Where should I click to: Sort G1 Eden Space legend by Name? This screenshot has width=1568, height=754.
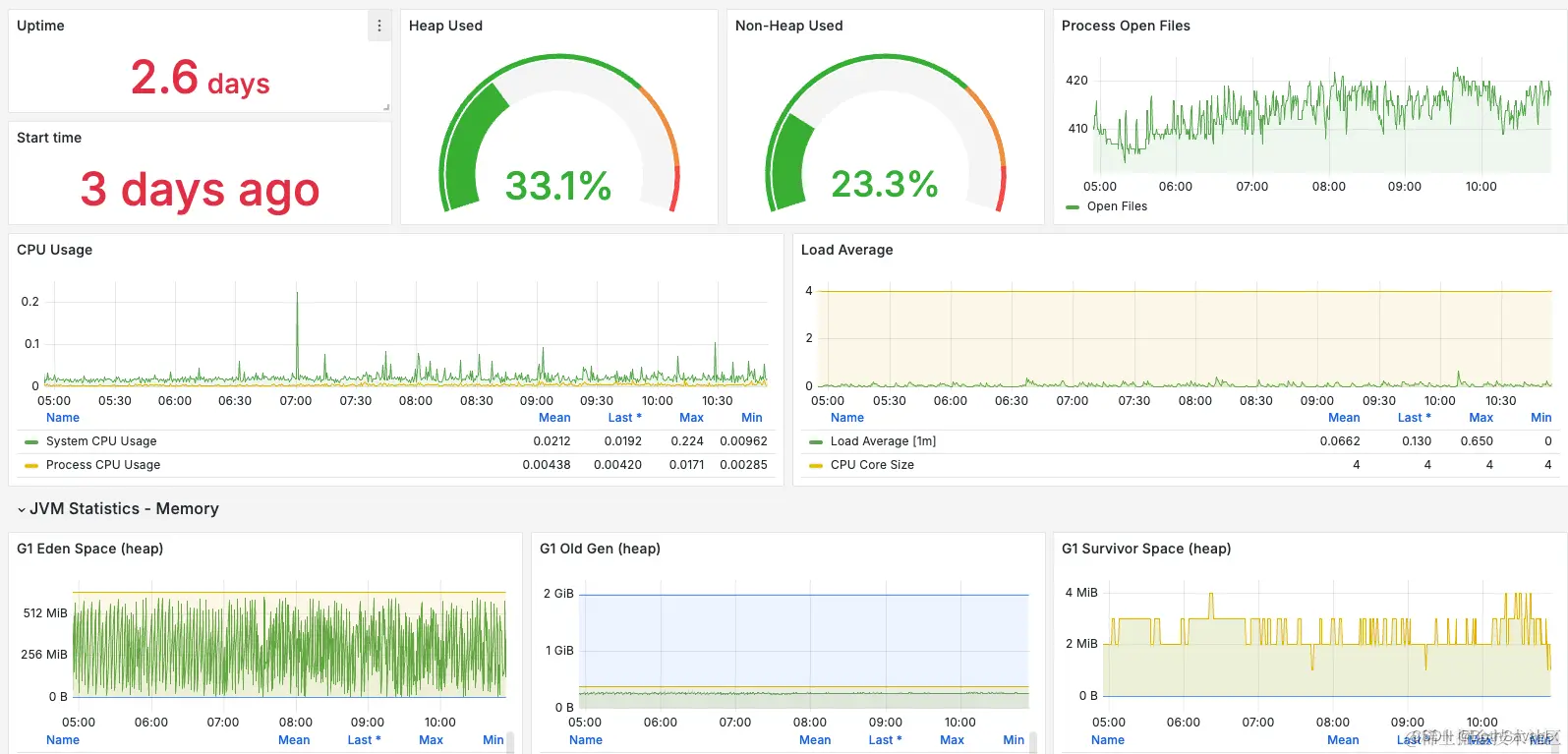click(63, 740)
